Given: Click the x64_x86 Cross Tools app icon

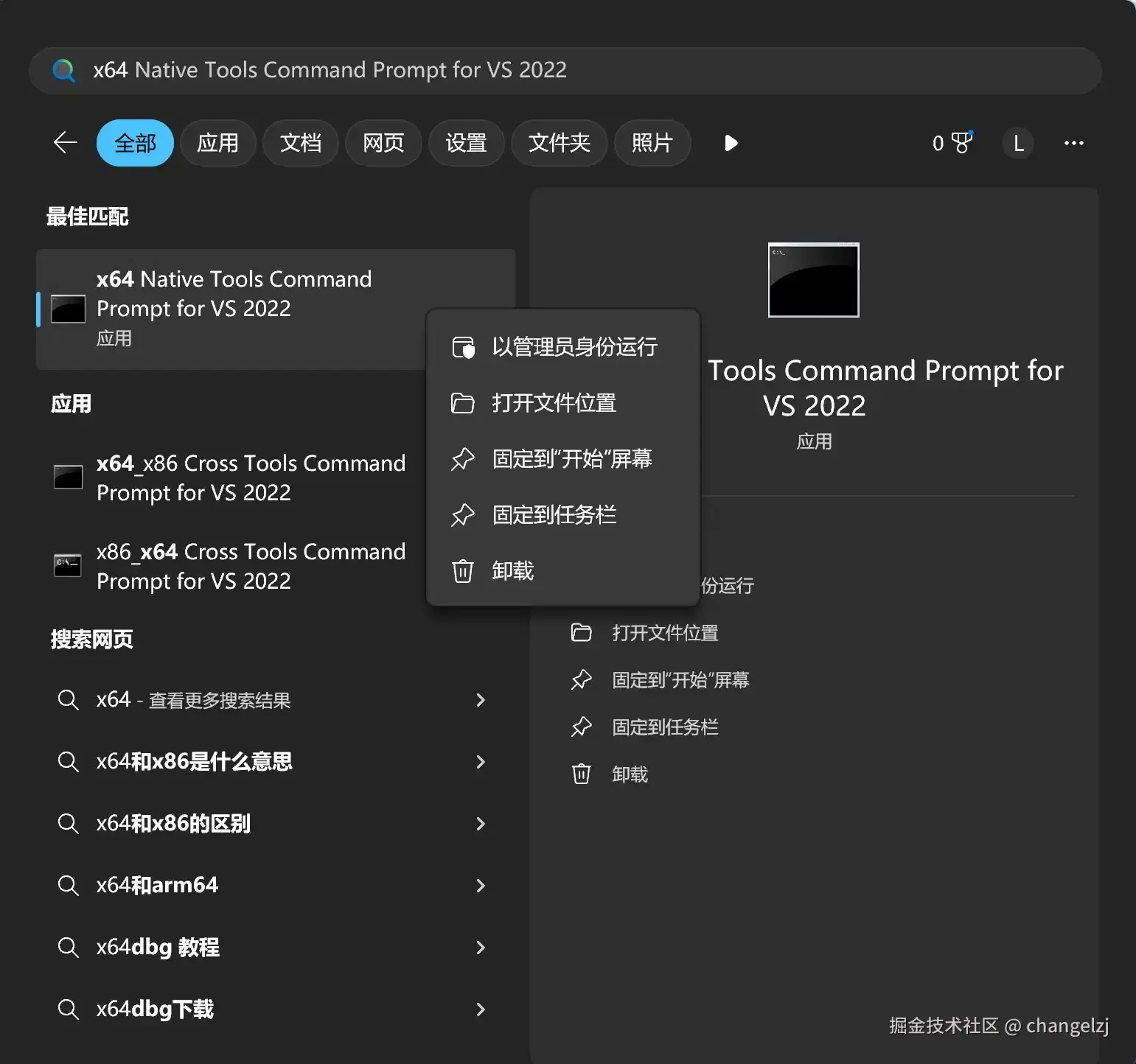Looking at the screenshot, I should (68, 477).
